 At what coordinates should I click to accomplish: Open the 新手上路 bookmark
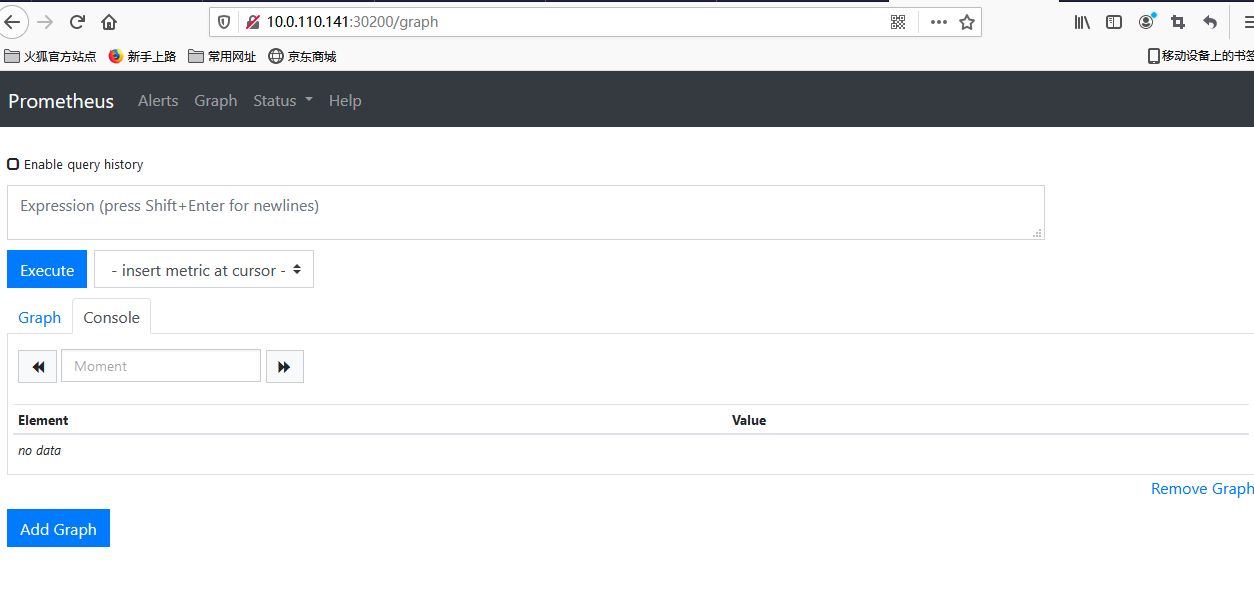click(x=142, y=56)
